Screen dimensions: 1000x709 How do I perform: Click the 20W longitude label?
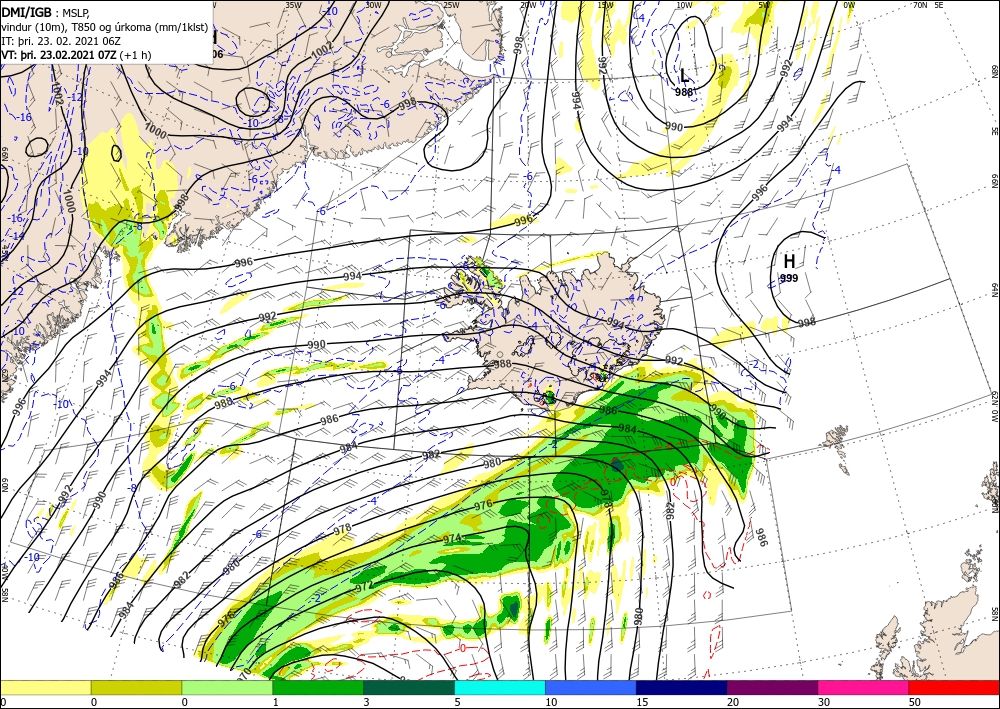pyautogui.click(x=528, y=4)
